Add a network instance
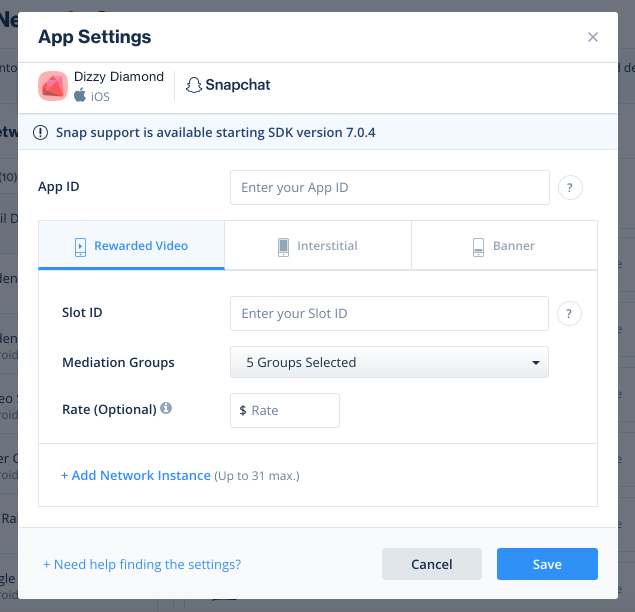 pyautogui.click(x=136, y=475)
